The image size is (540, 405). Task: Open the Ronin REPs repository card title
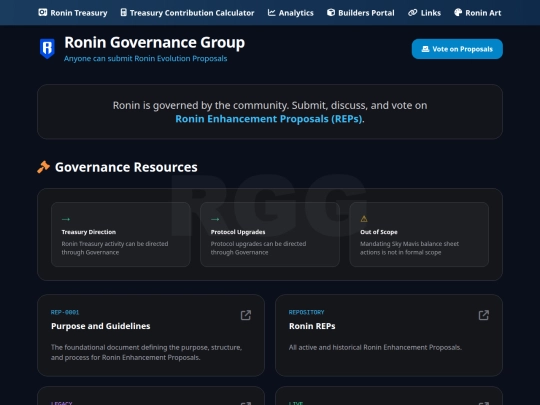tap(312, 326)
